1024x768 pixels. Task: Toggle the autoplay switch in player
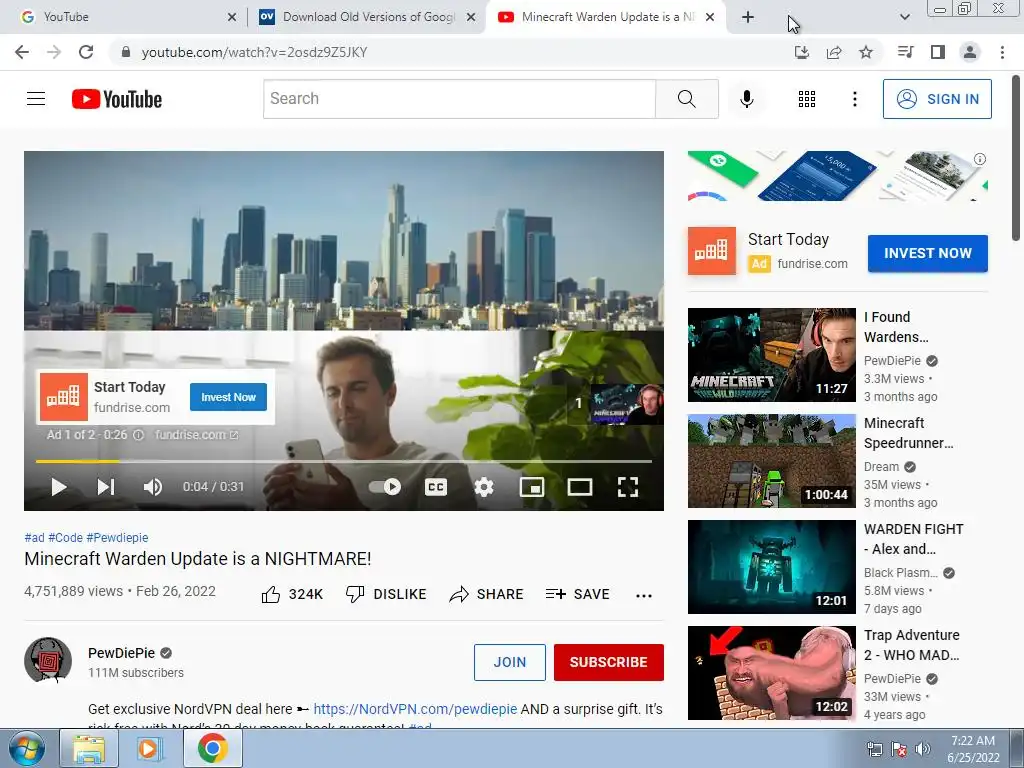point(385,487)
